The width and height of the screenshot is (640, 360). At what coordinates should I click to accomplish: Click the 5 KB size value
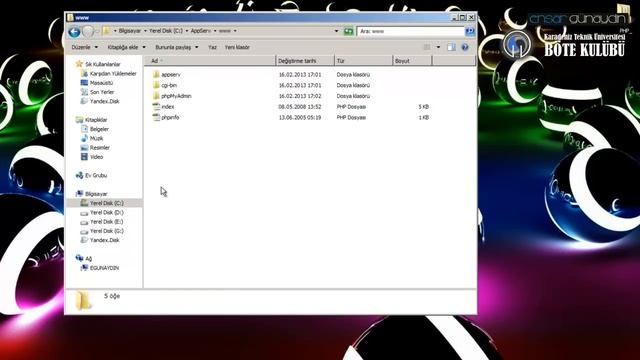423,107
